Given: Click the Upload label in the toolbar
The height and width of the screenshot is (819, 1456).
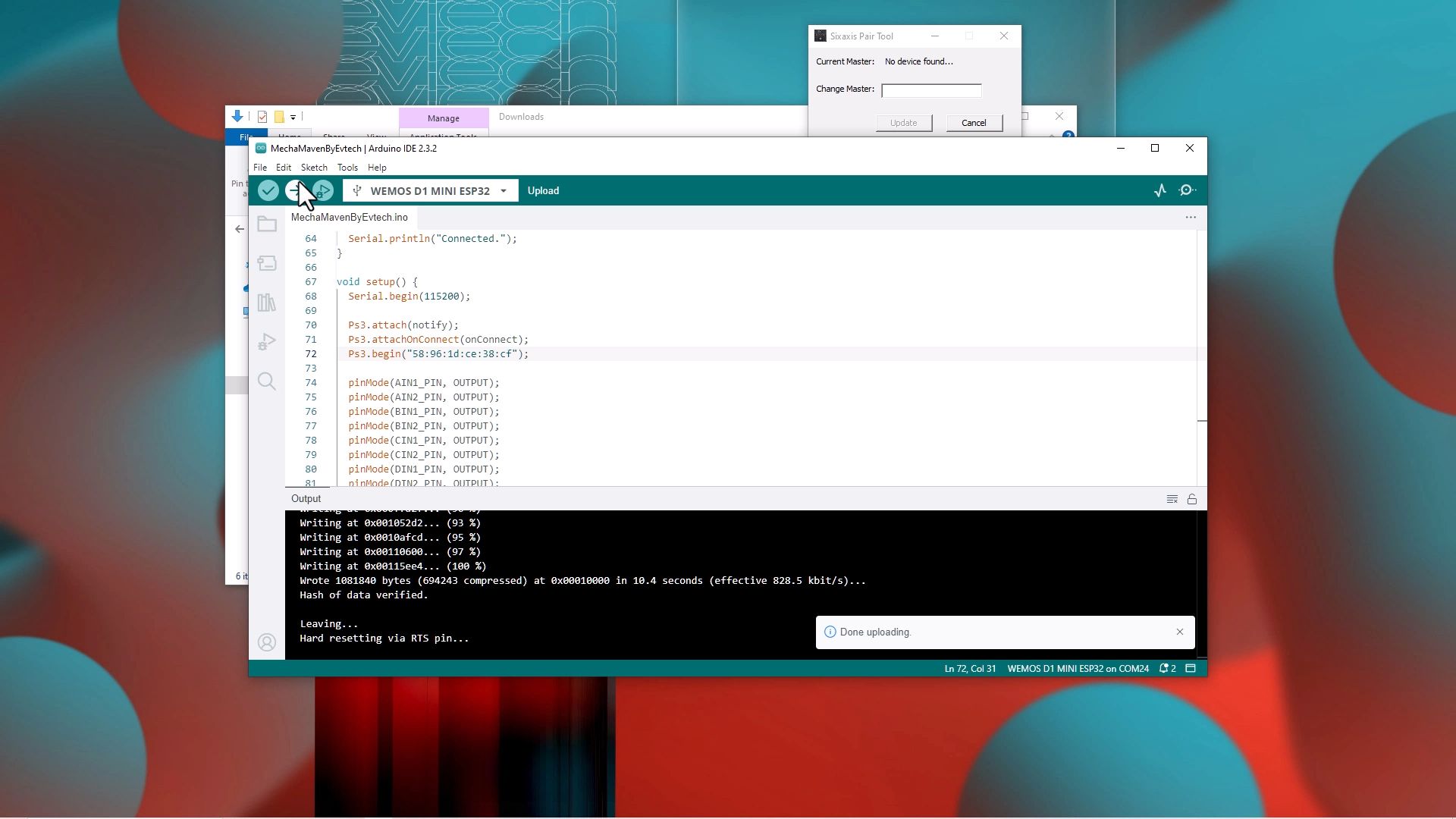Looking at the screenshot, I should tap(543, 191).
